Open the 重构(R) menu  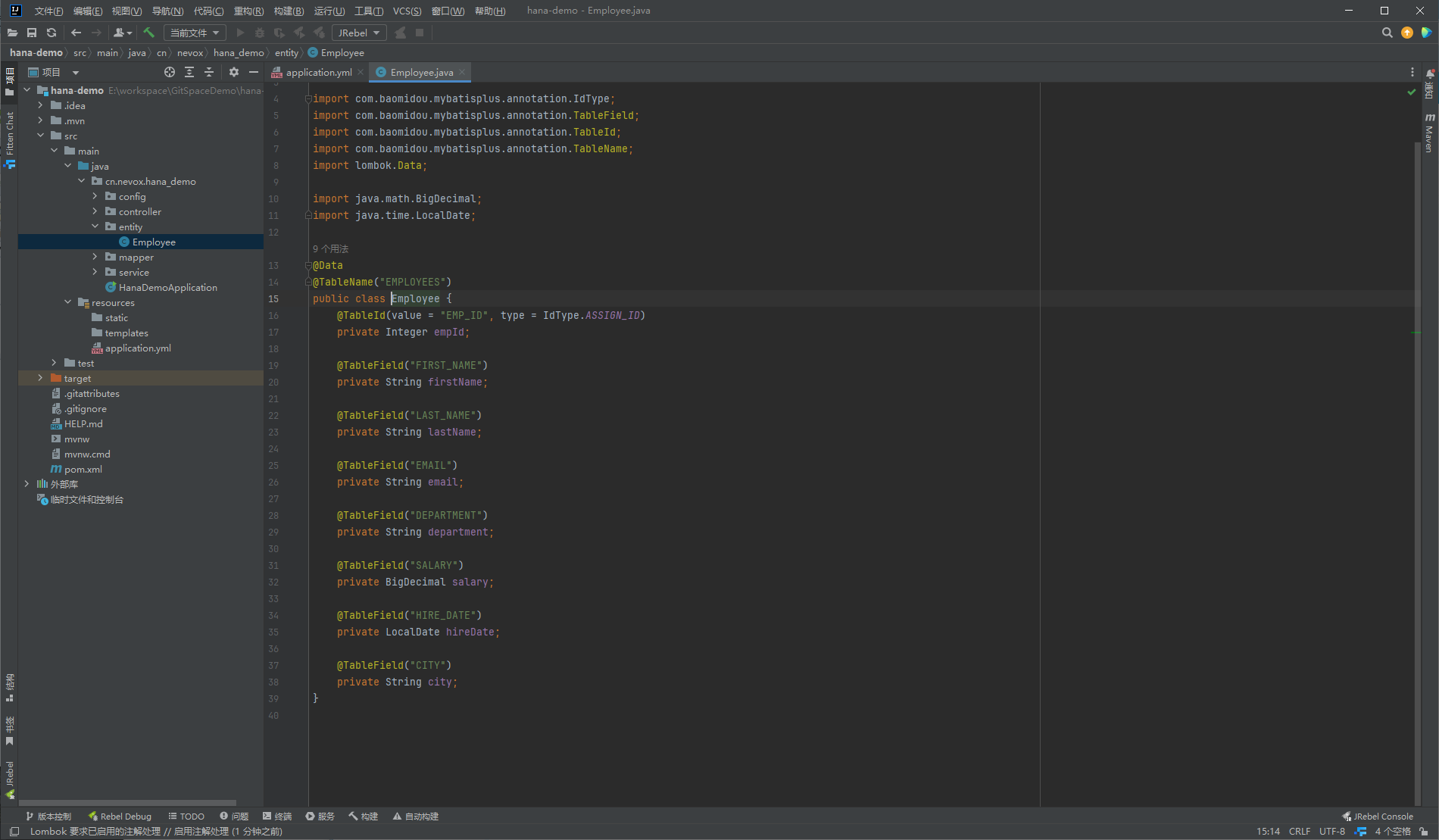pos(248,11)
